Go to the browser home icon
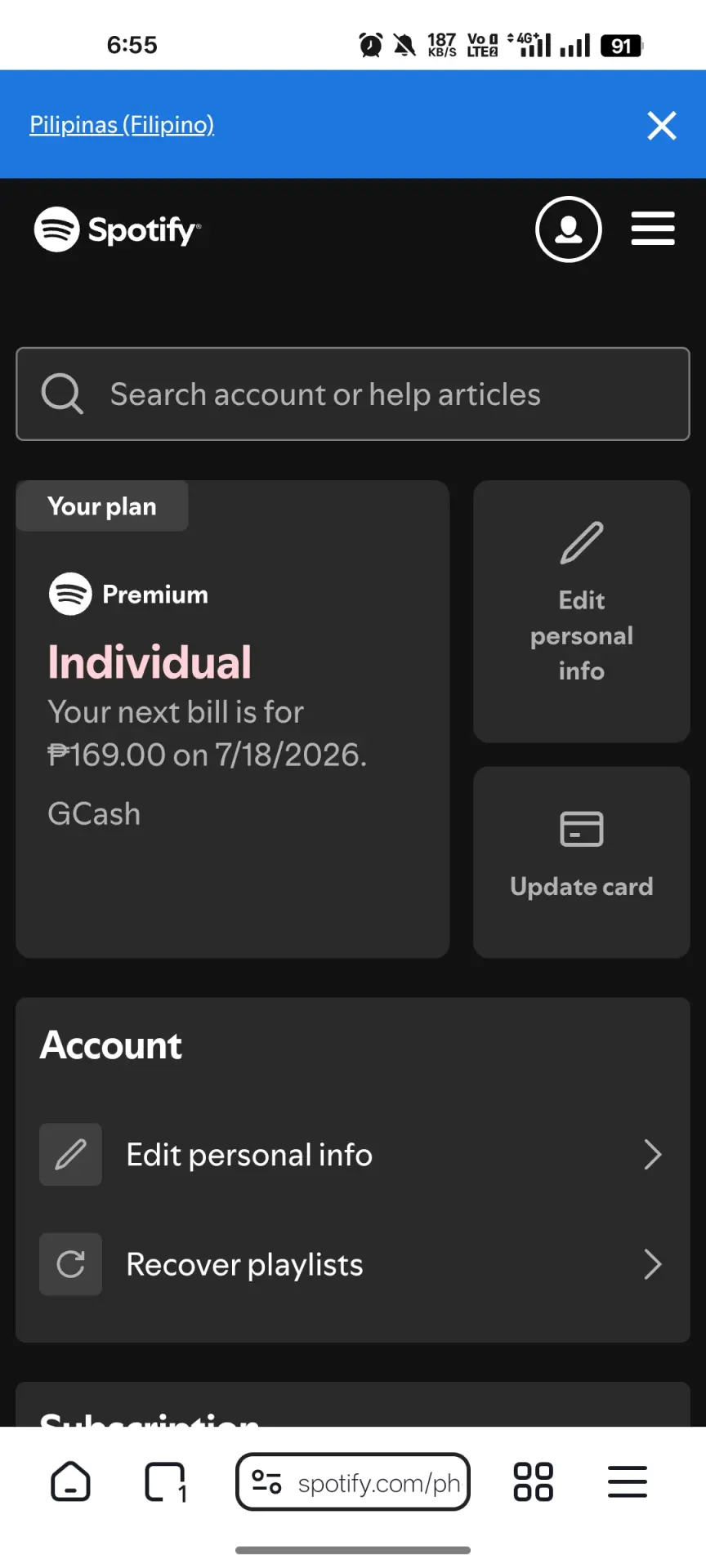This screenshot has height=1568, width=706. click(71, 1481)
